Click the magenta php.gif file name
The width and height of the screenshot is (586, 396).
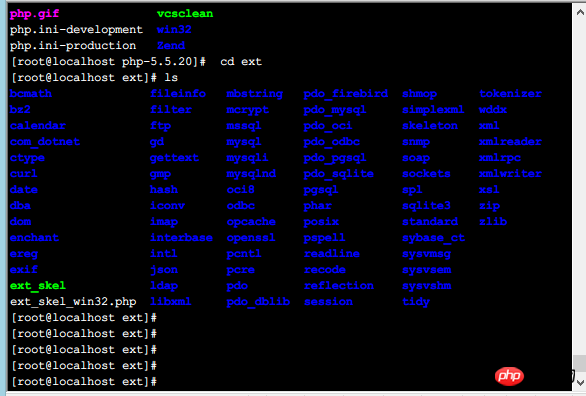coord(34,14)
